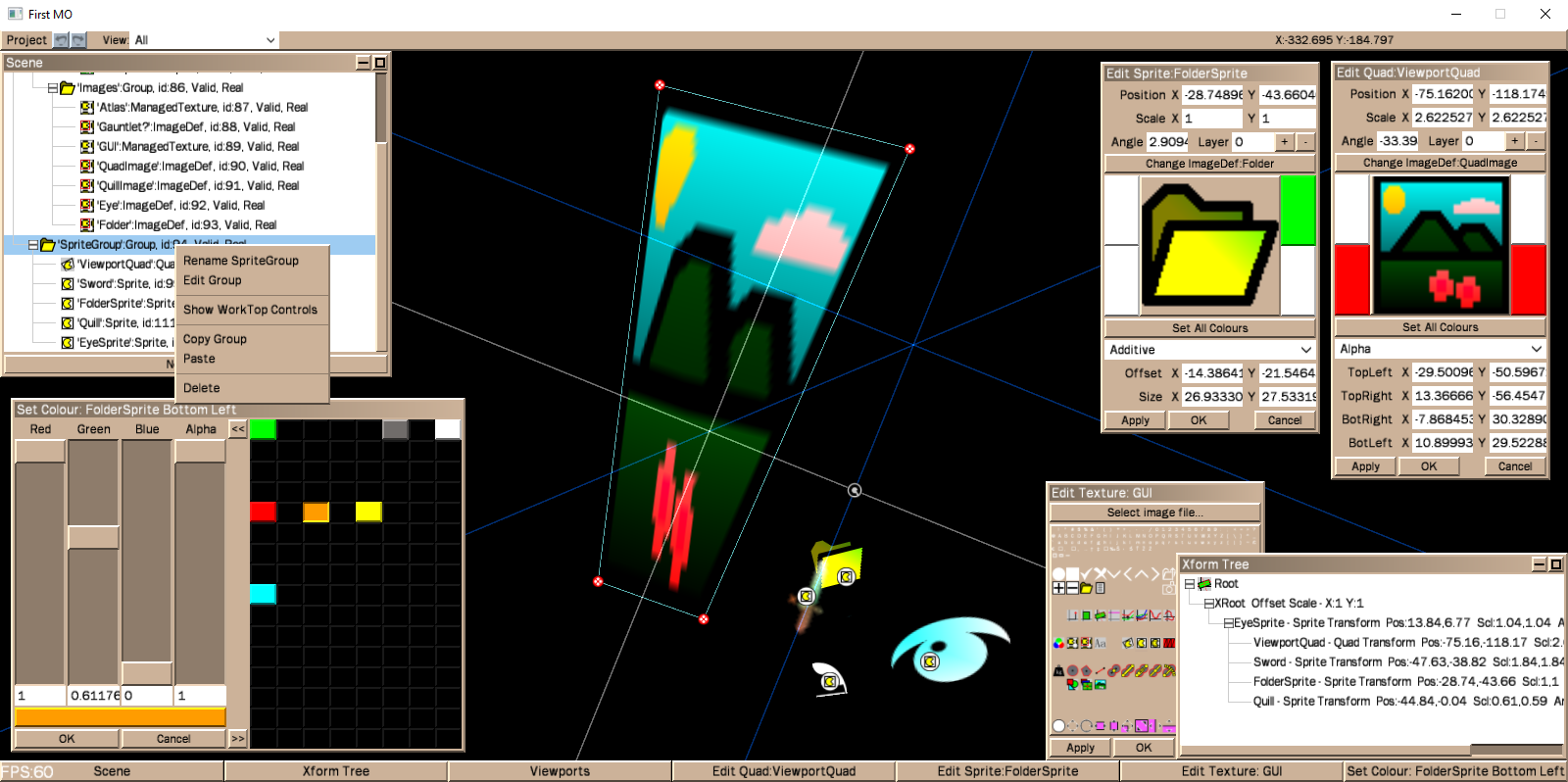
Task: Minimize the Scene panel with its dash icon
Action: click(364, 63)
